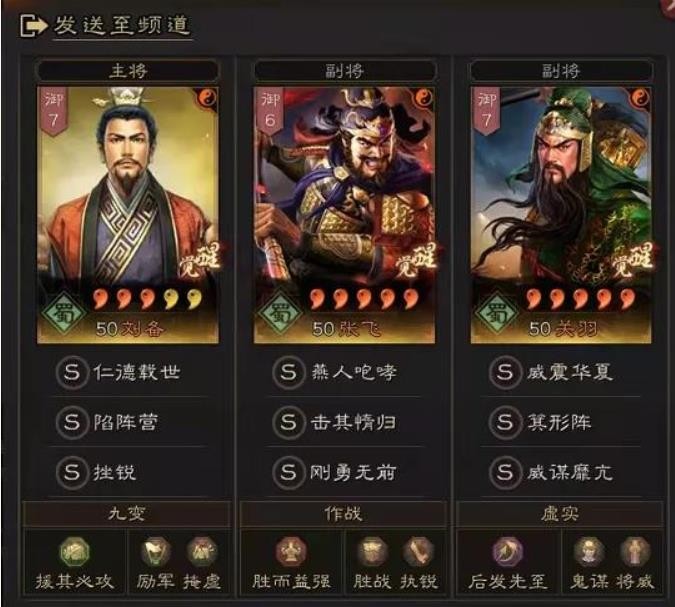
Task: Open the 关羽 general portrait card
Action: pos(561,215)
